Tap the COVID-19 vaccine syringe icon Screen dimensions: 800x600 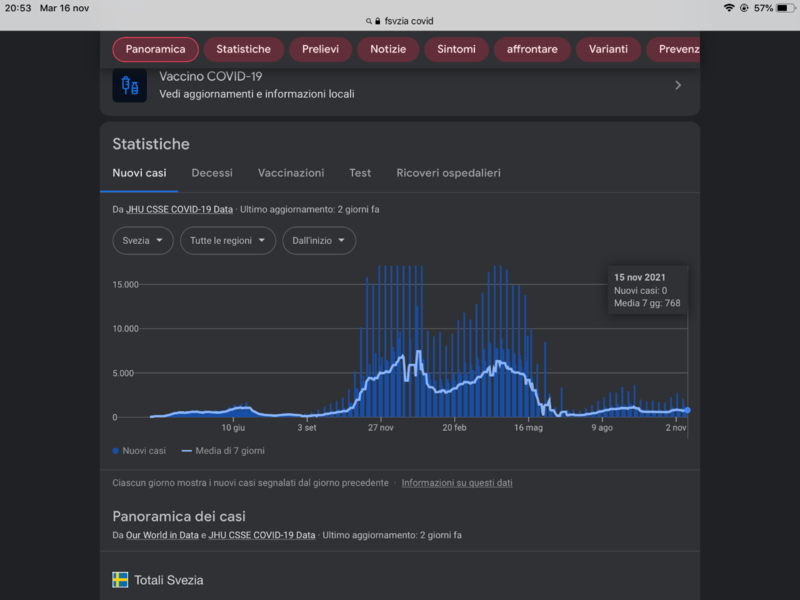(x=129, y=85)
